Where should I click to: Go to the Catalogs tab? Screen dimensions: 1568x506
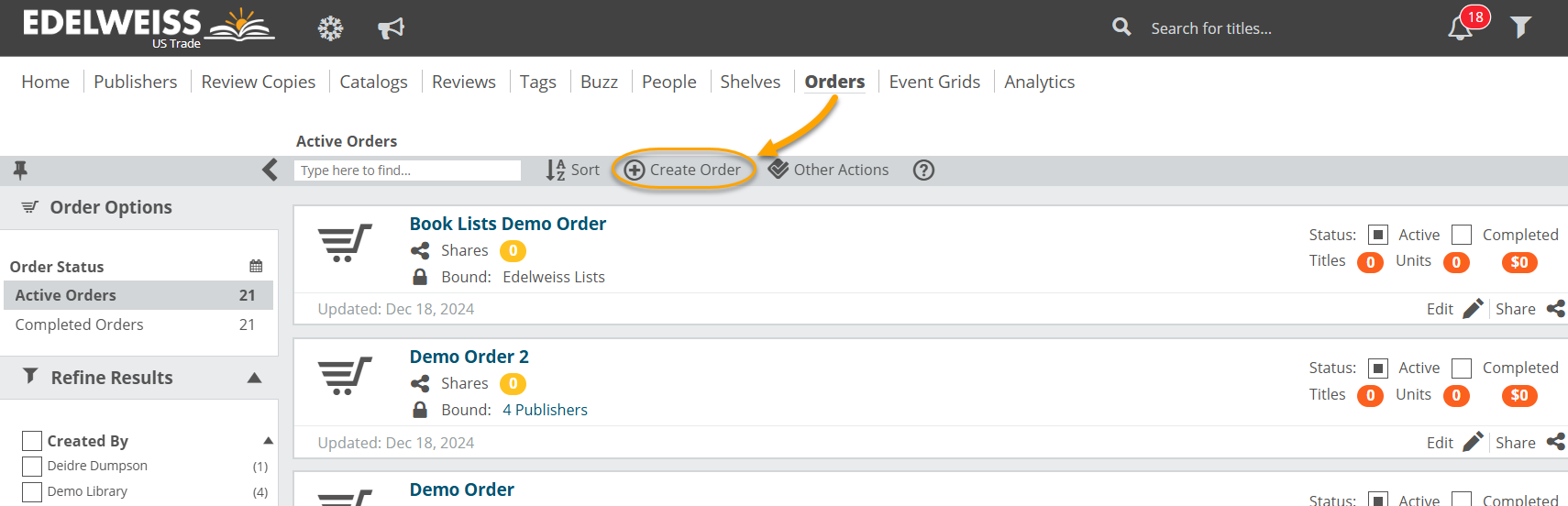click(373, 82)
